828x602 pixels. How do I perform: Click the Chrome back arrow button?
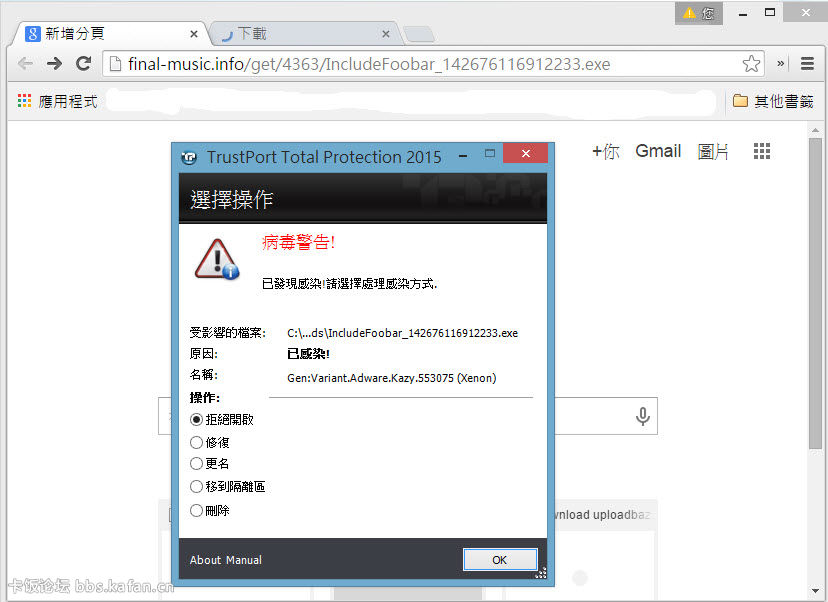pyautogui.click(x=25, y=64)
